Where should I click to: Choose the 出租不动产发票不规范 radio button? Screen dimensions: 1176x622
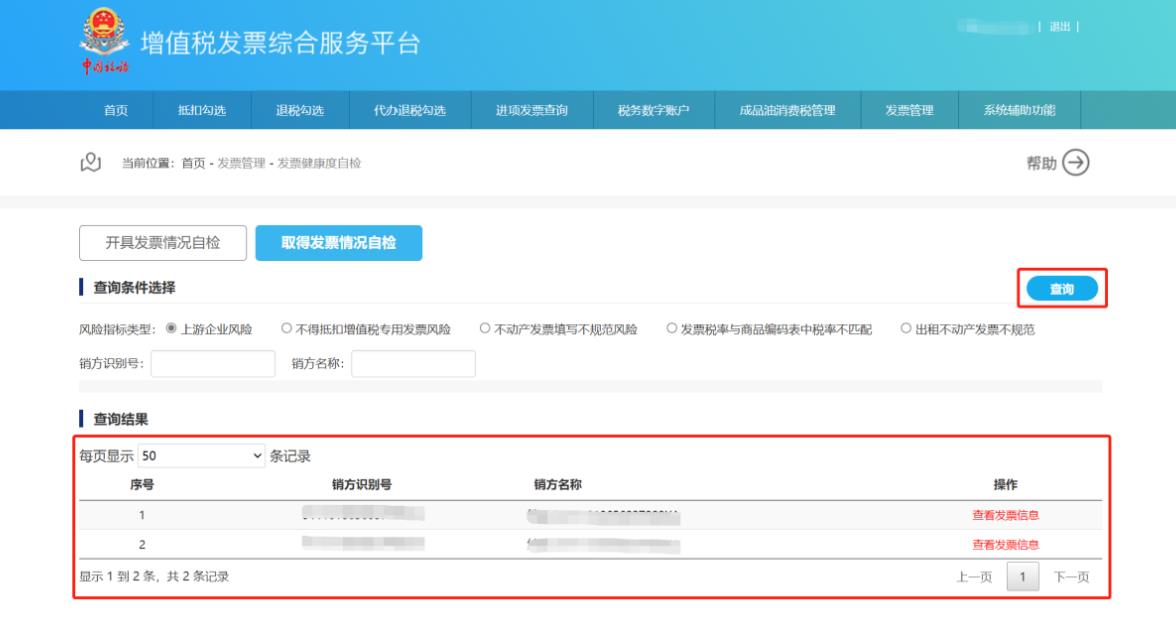[906, 329]
